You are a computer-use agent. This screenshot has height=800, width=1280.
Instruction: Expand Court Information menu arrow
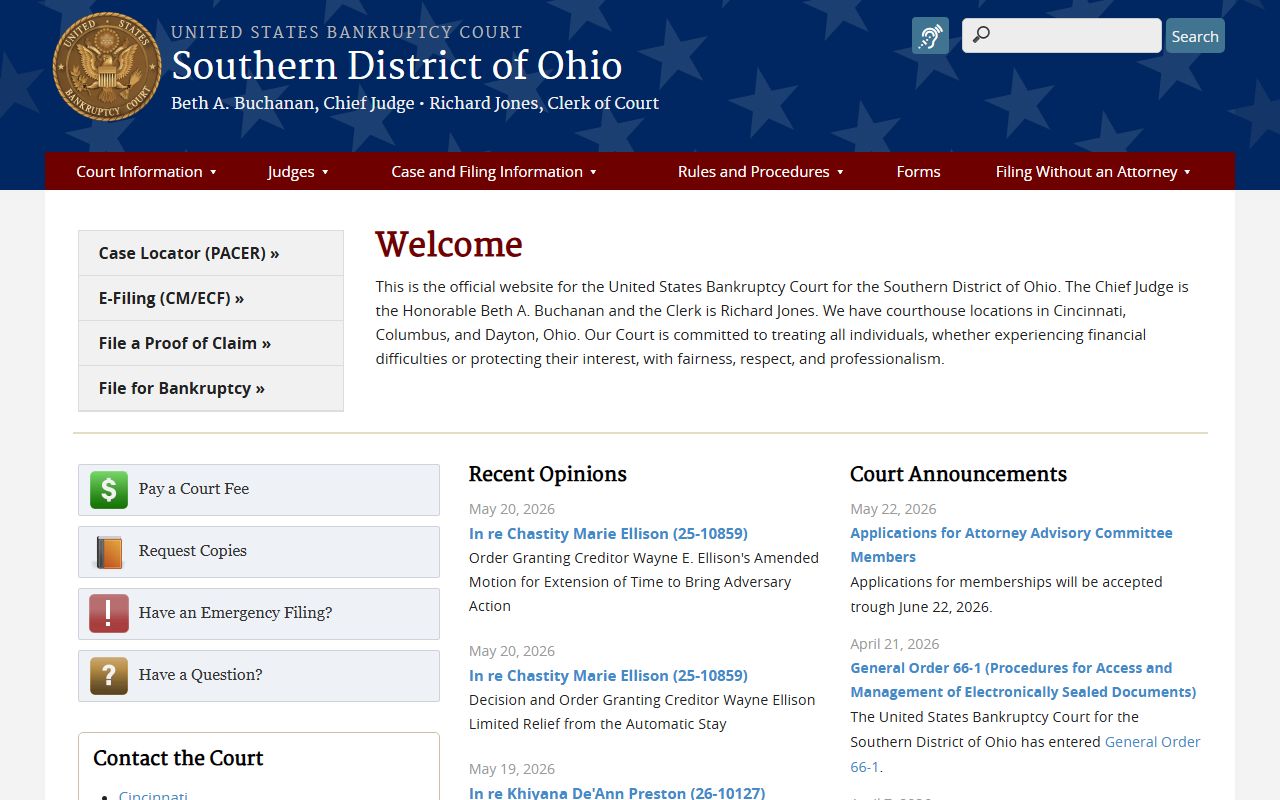click(213, 172)
